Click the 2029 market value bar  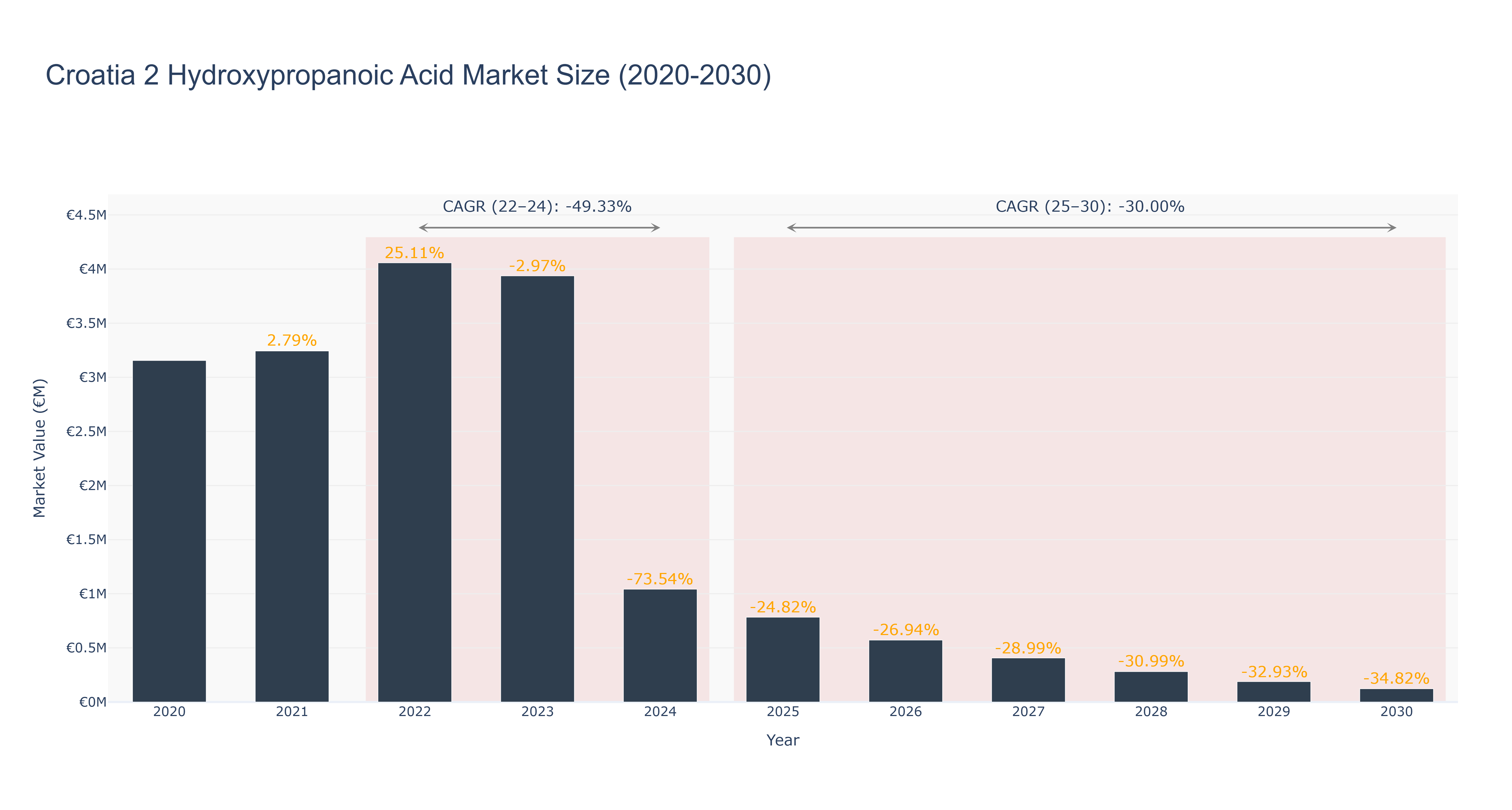(x=1274, y=692)
